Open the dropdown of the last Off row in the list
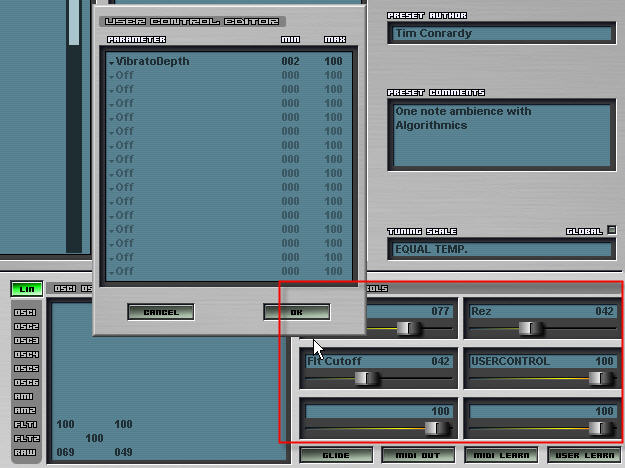This screenshot has height=468, width=625. coord(112,273)
